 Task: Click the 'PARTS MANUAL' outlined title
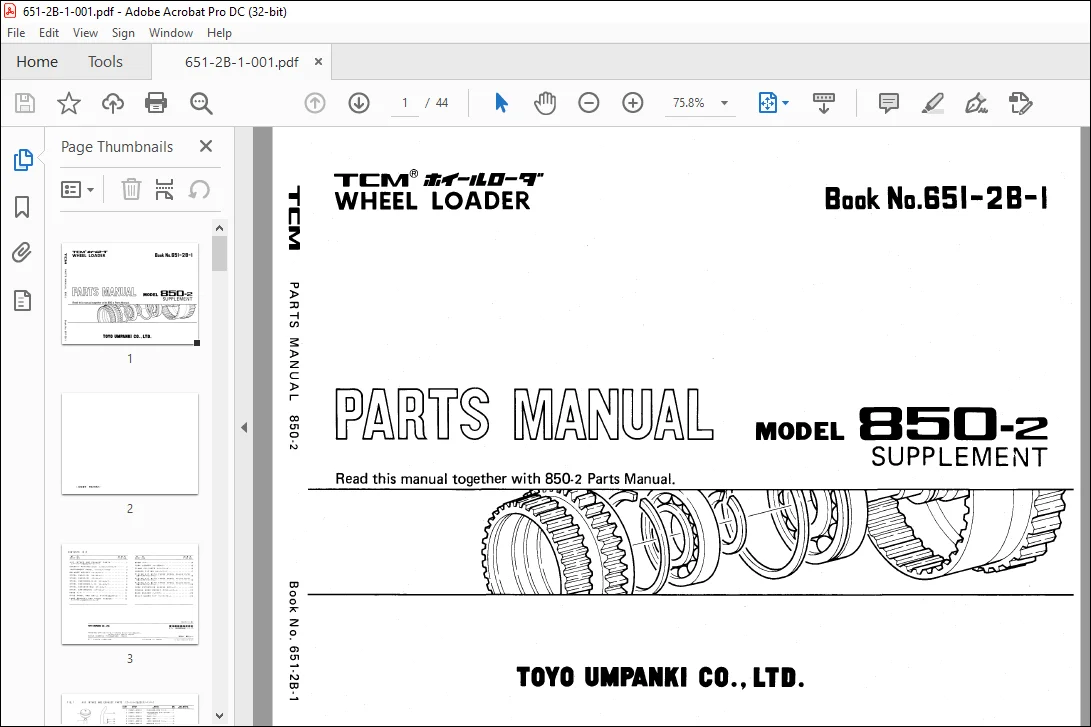tap(524, 415)
